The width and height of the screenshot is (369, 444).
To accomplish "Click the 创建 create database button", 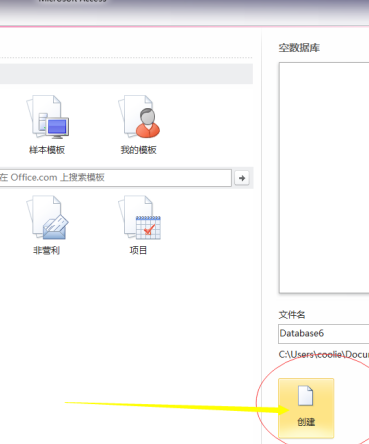I will tap(306, 408).
